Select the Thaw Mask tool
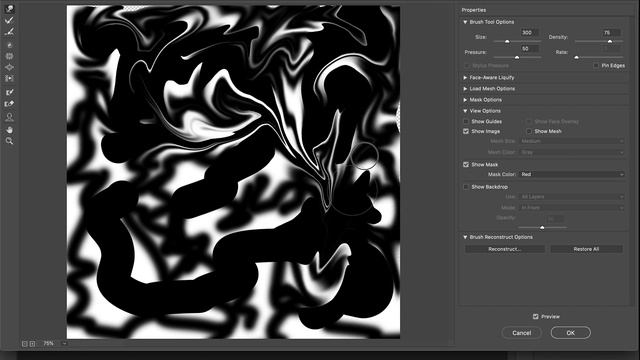The width and height of the screenshot is (640, 360). 9,104
